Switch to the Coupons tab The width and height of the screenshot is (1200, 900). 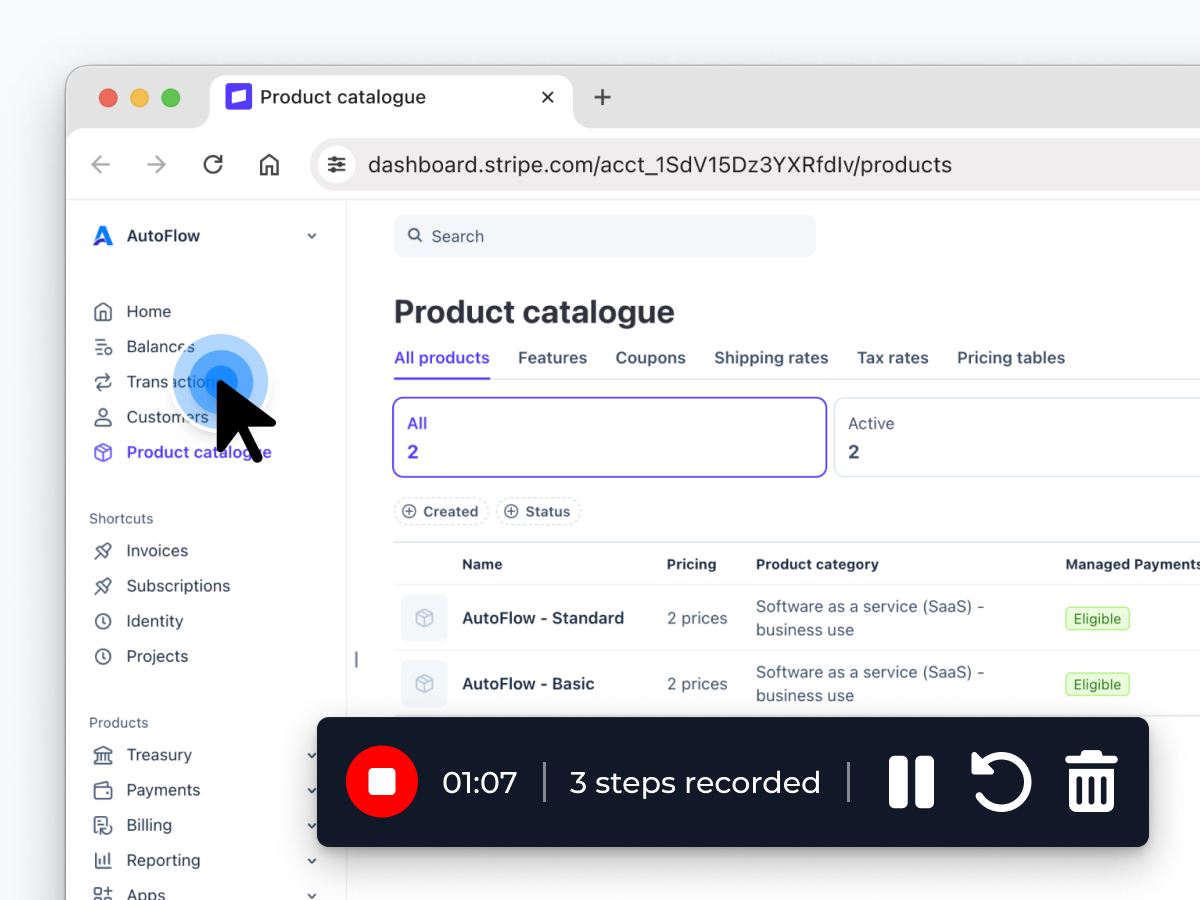pyautogui.click(x=651, y=358)
